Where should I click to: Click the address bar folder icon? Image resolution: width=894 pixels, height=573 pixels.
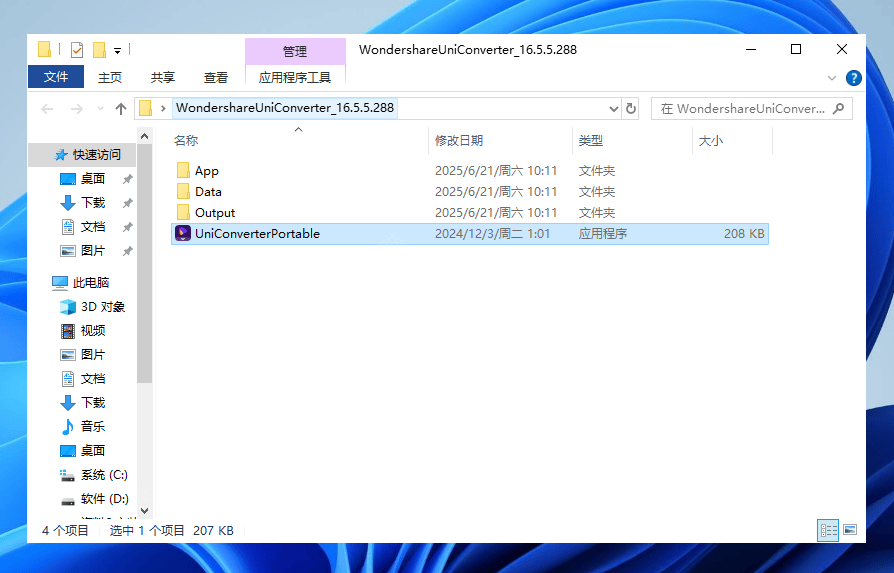[146, 108]
